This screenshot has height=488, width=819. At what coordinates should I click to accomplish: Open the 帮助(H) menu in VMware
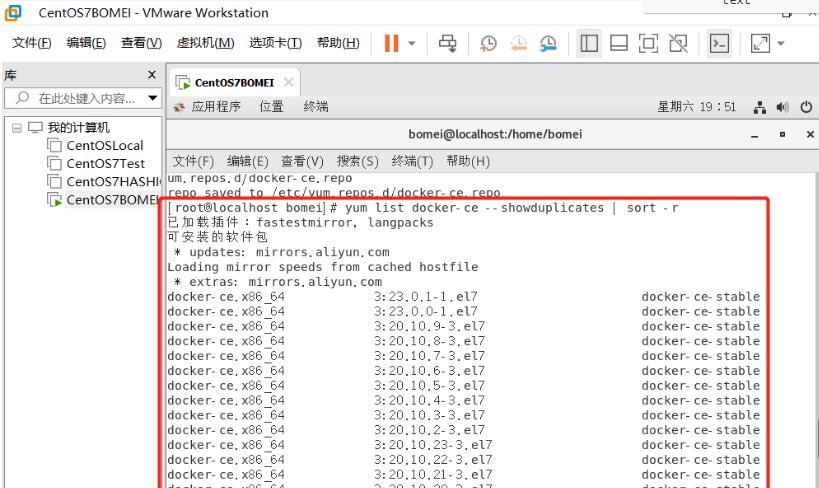click(x=338, y=43)
